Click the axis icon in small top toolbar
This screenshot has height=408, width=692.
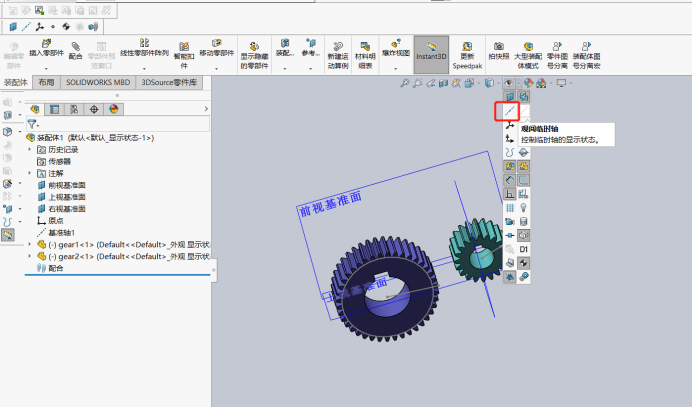click(x=26, y=27)
